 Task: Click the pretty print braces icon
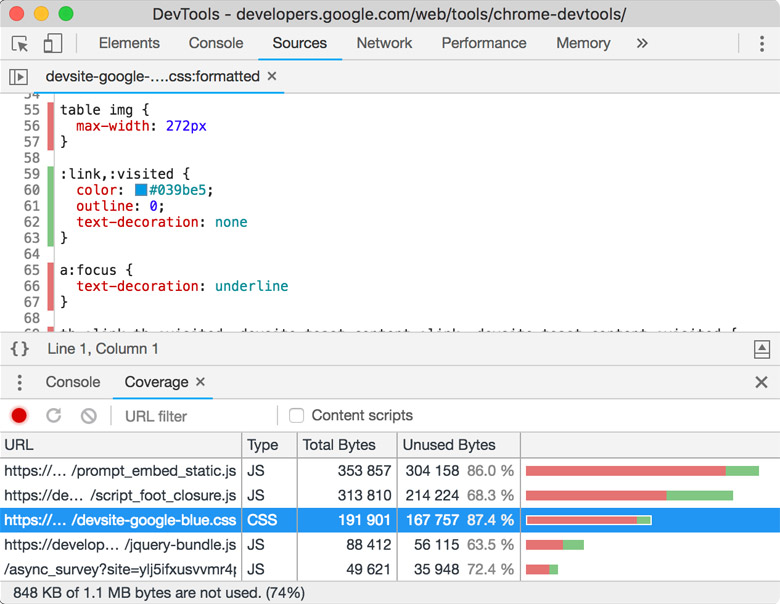tap(19, 349)
